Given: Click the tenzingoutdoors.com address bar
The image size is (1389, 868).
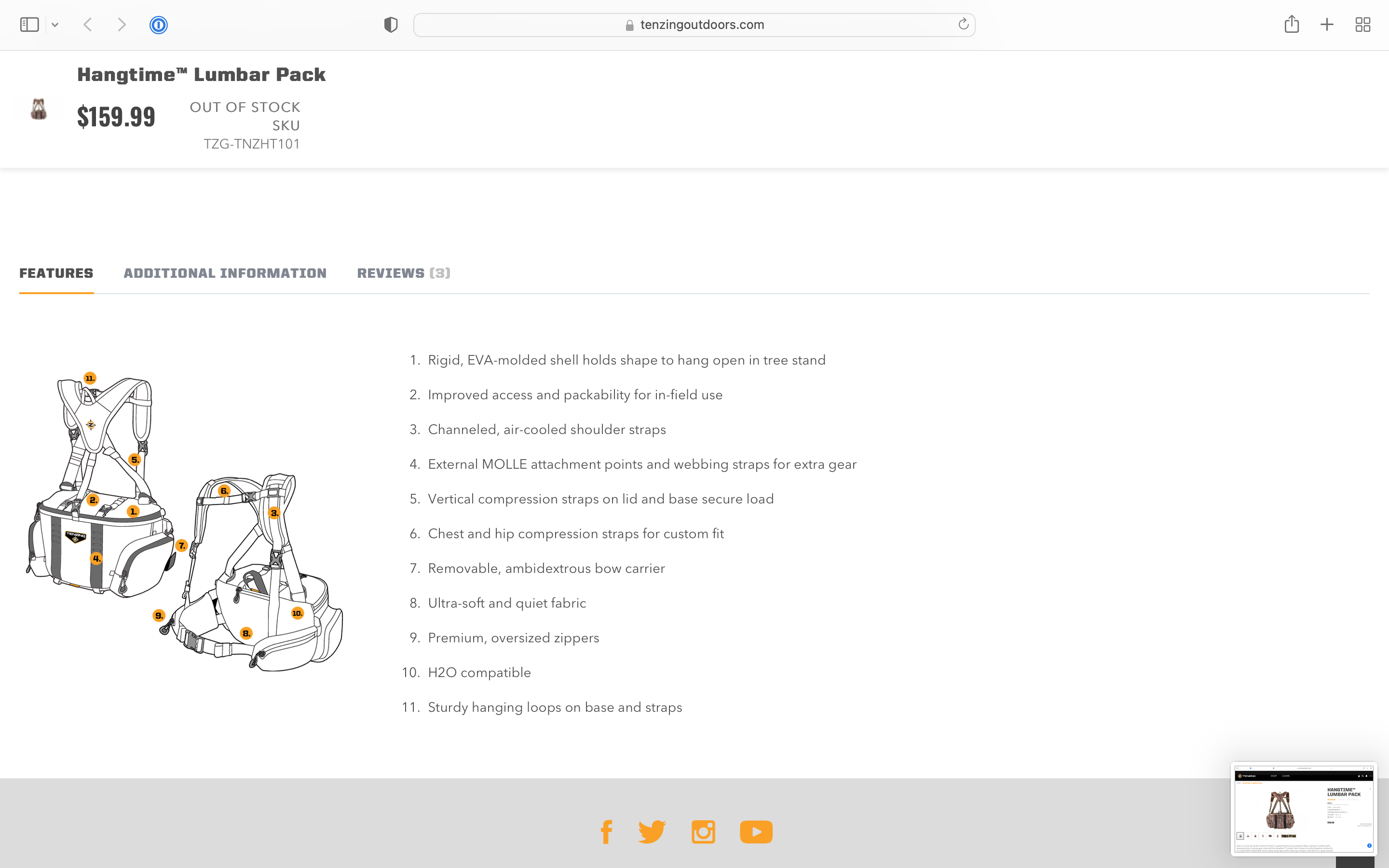Looking at the screenshot, I should (694, 25).
